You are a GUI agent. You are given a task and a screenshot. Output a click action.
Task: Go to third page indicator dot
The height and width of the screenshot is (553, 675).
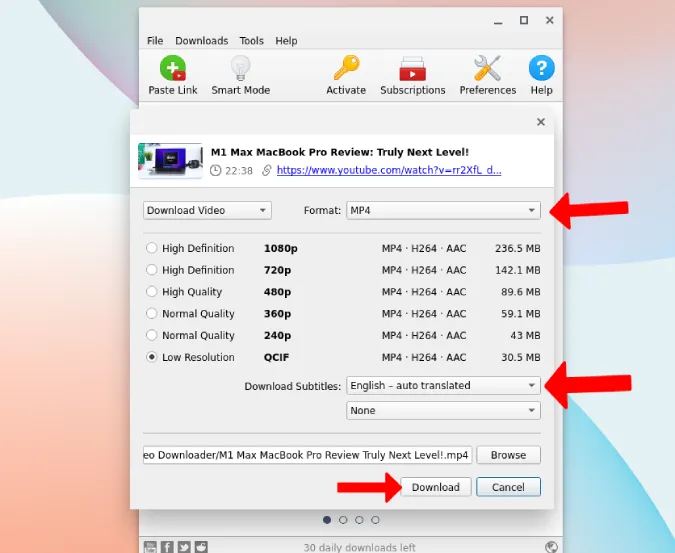pyautogui.click(x=359, y=520)
